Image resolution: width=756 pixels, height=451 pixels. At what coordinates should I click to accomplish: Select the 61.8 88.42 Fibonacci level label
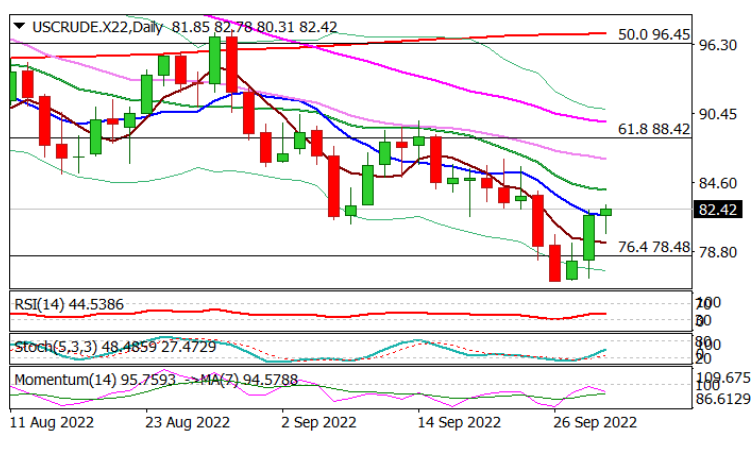point(654,129)
